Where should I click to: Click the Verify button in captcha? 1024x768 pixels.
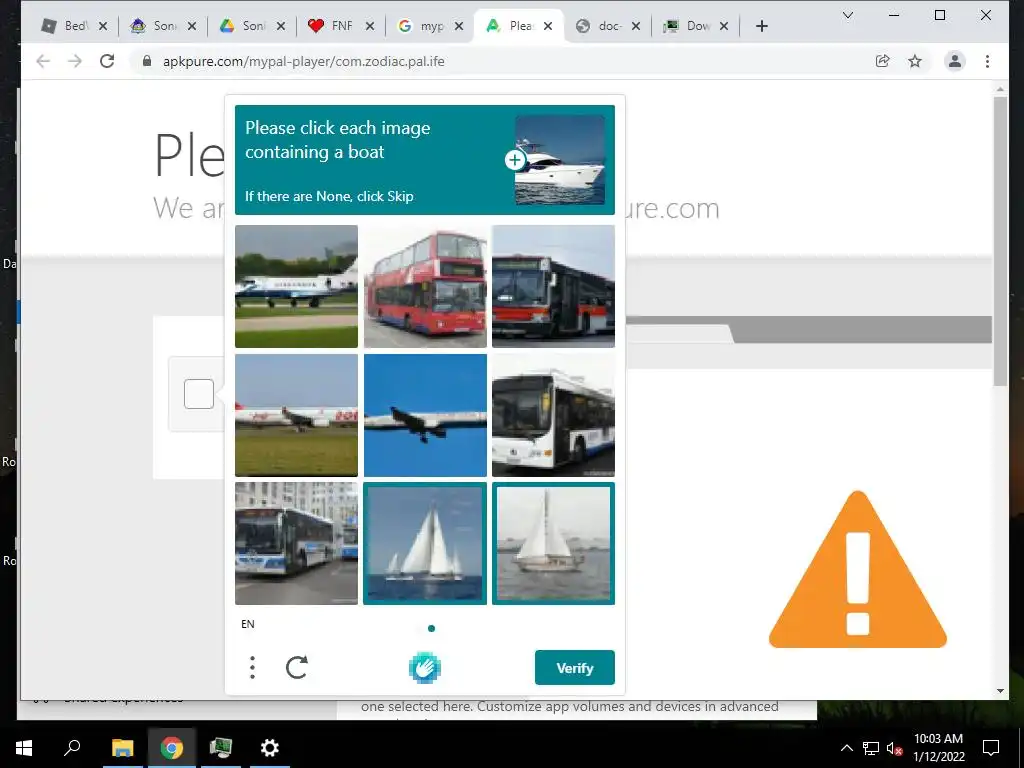(575, 667)
